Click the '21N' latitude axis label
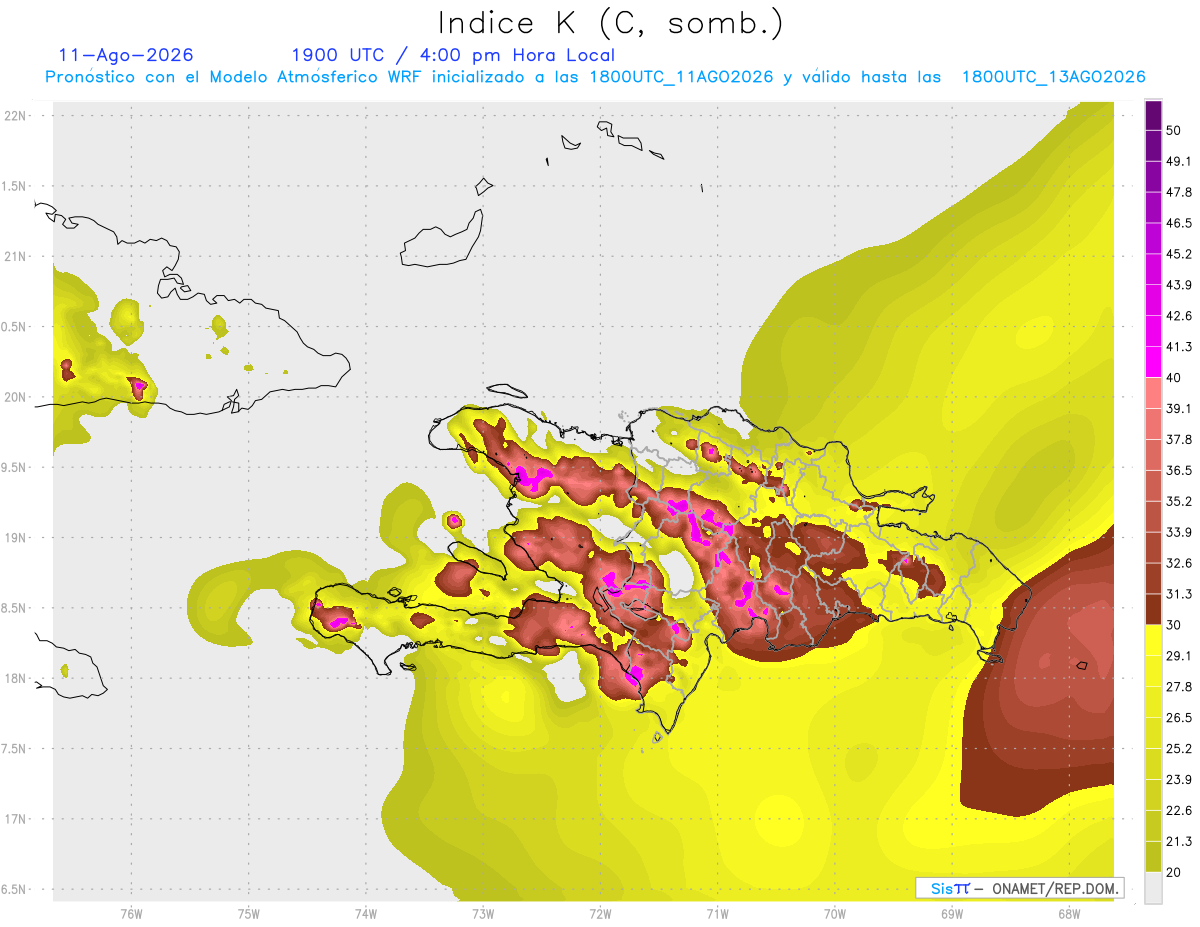This screenshot has width=1200, height=927. click(x=16, y=256)
